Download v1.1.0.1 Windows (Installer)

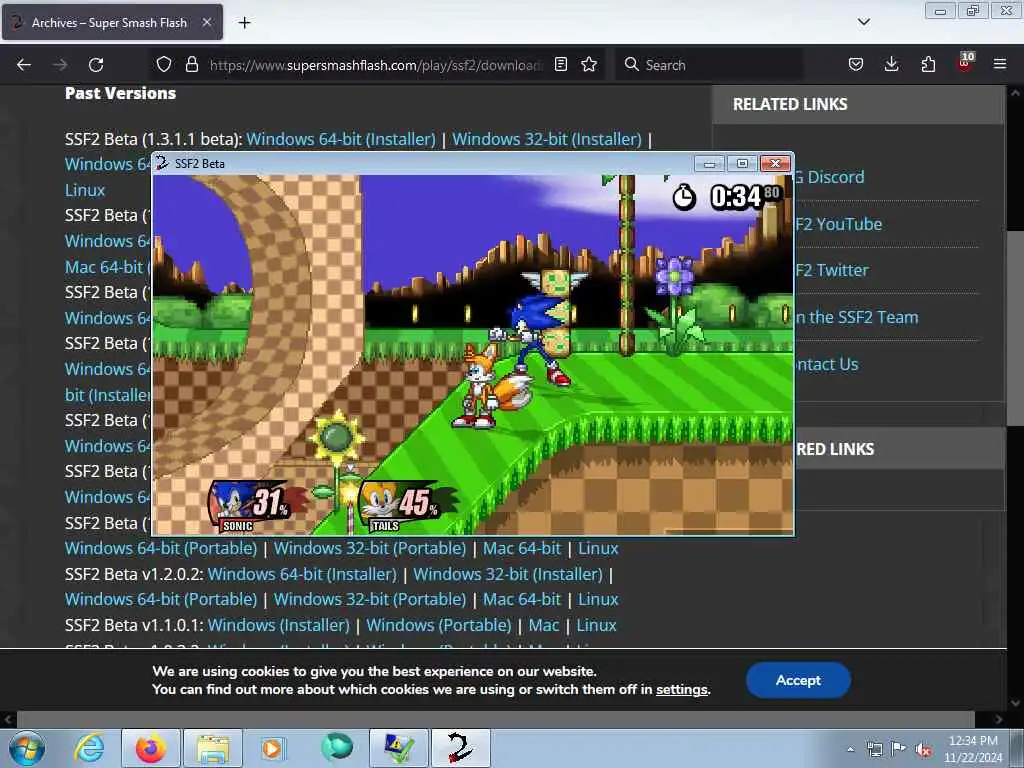click(279, 625)
